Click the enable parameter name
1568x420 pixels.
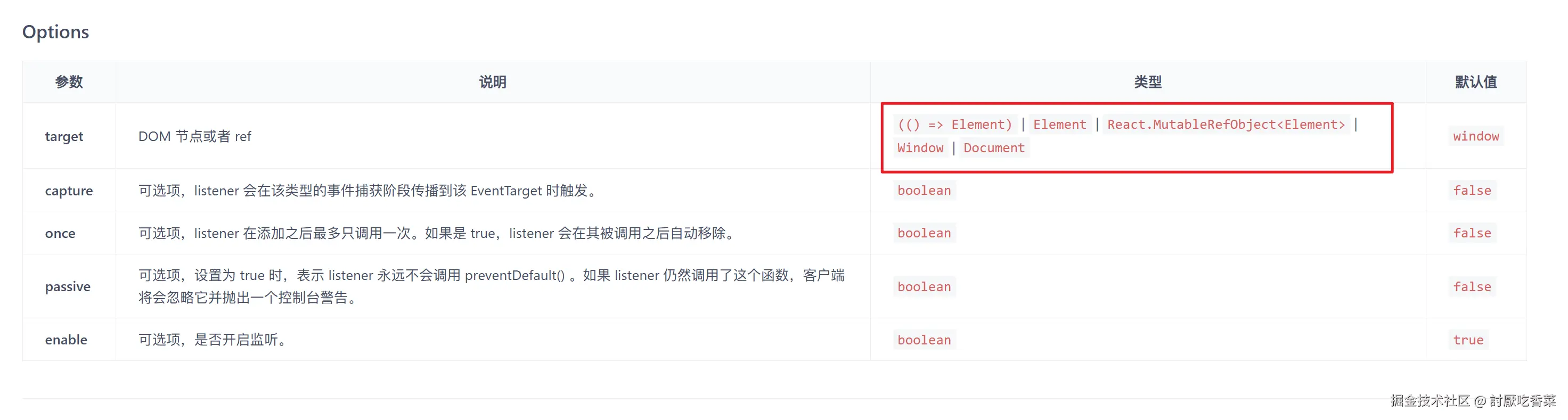click(x=66, y=340)
